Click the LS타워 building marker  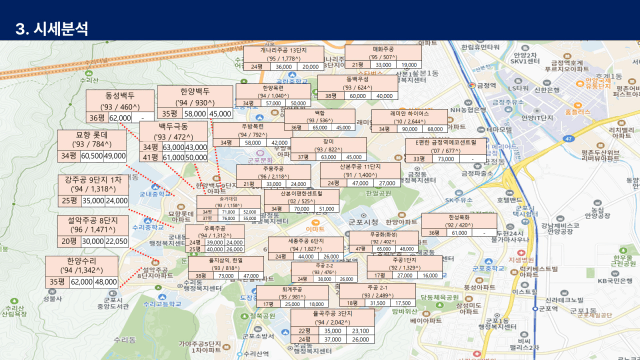518,81
